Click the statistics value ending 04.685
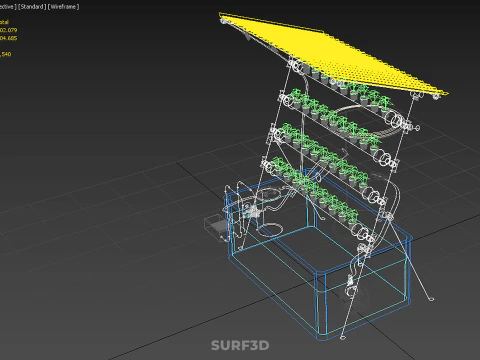Image resolution: width=480 pixels, height=360 pixels. tap(8, 38)
